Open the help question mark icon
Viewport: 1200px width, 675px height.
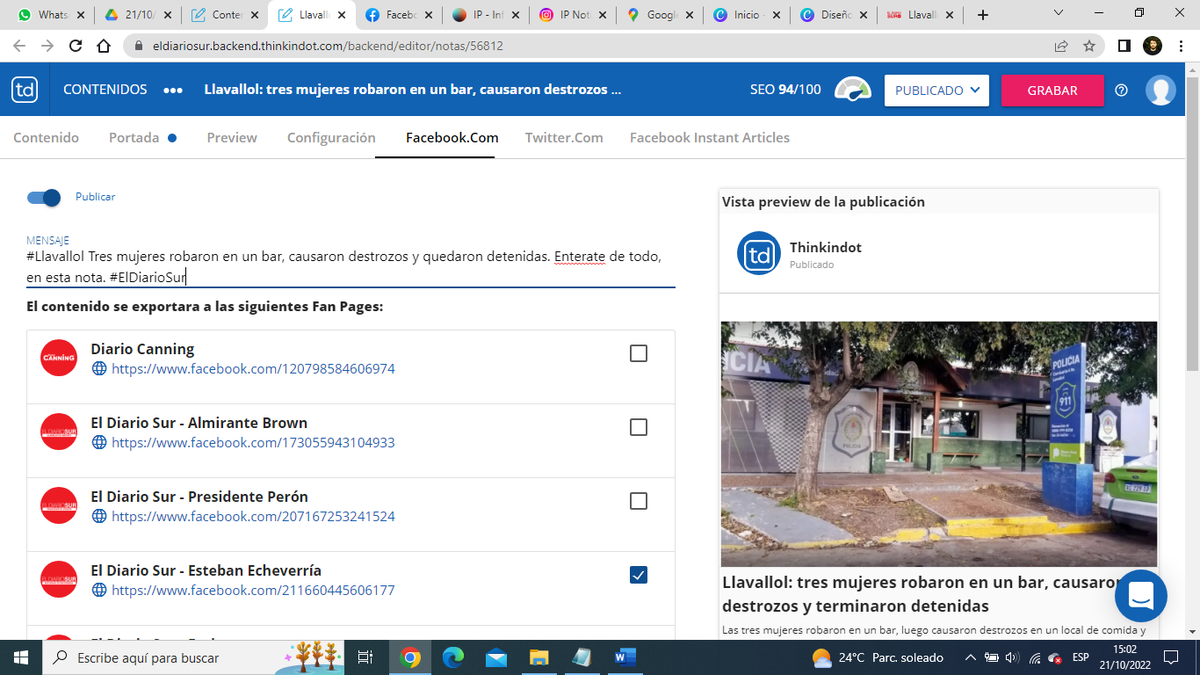click(1121, 90)
